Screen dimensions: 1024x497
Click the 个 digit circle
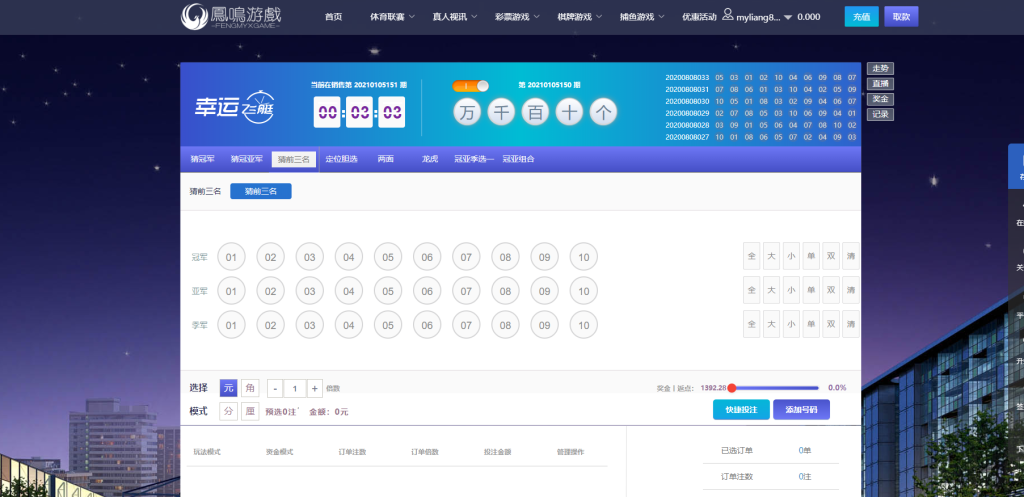click(603, 113)
